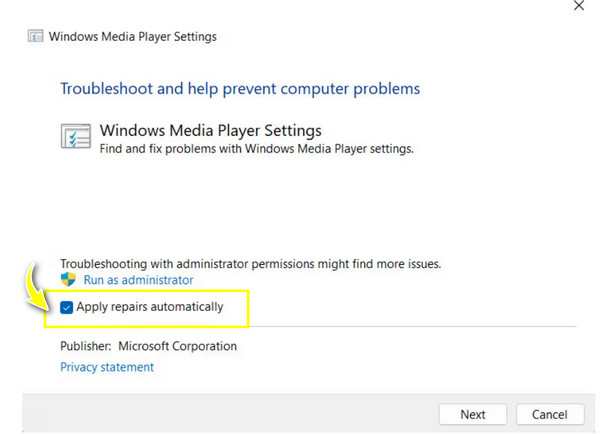
Task: Click the troubleshooter icon in the title bar
Action: (34, 37)
